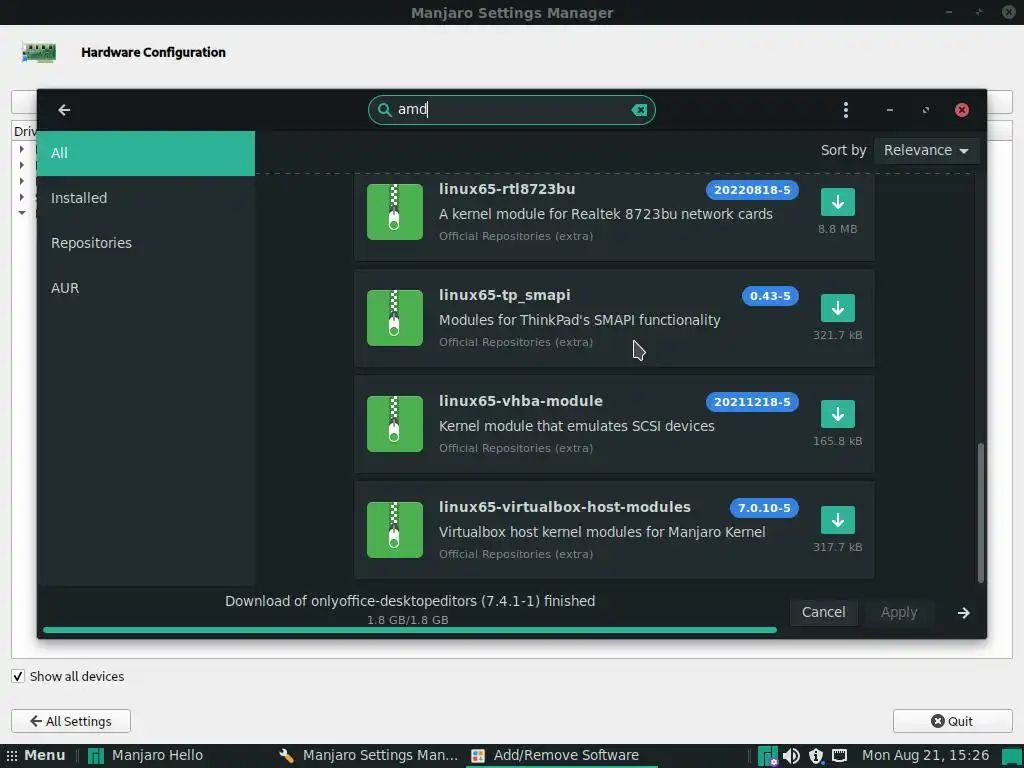This screenshot has height=768, width=1024.
Task: Install linux65-tp_smapi with its download button
Action: tap(838, 308)
